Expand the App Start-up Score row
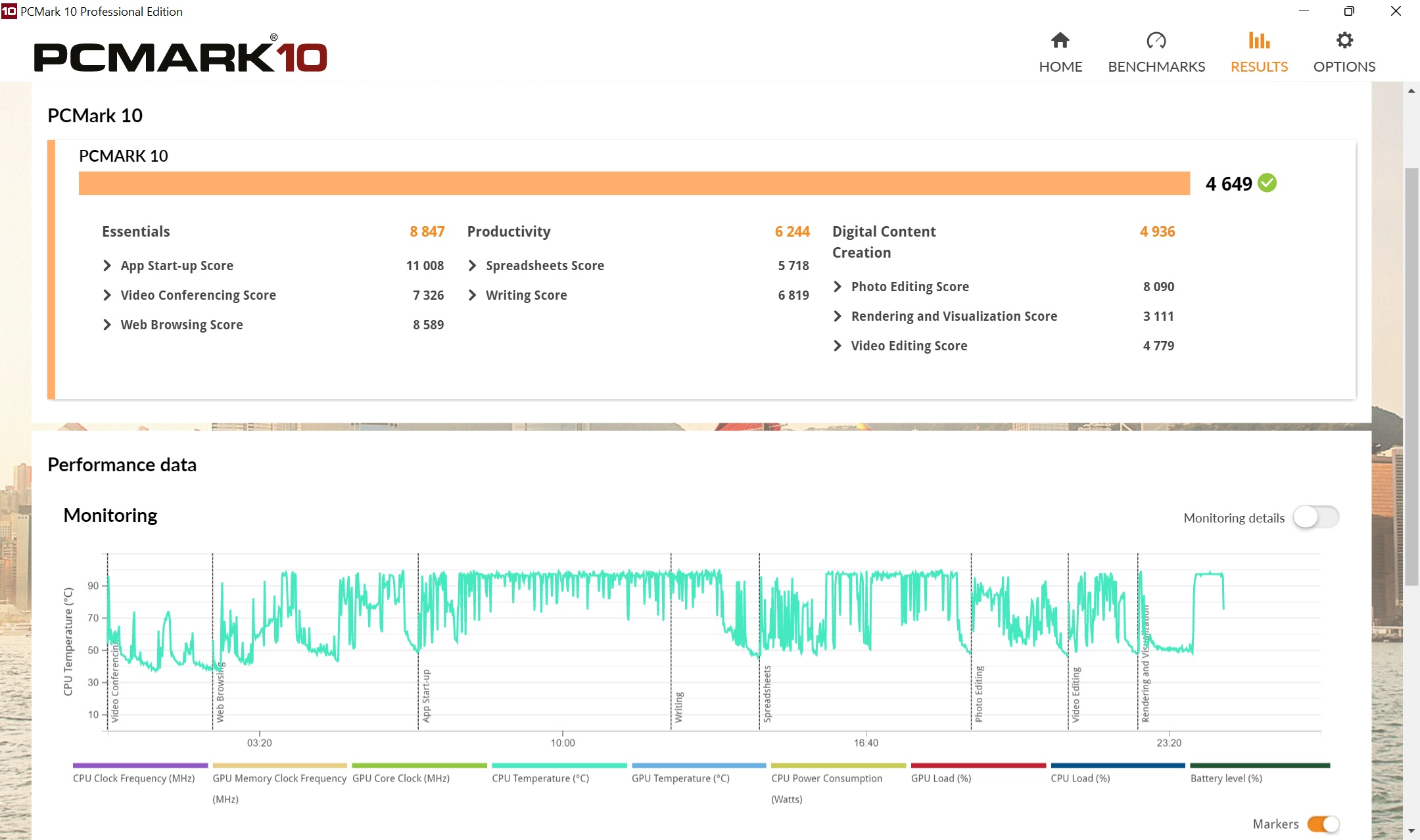Screen dimensions: 1420x840 tap(107, 266)
